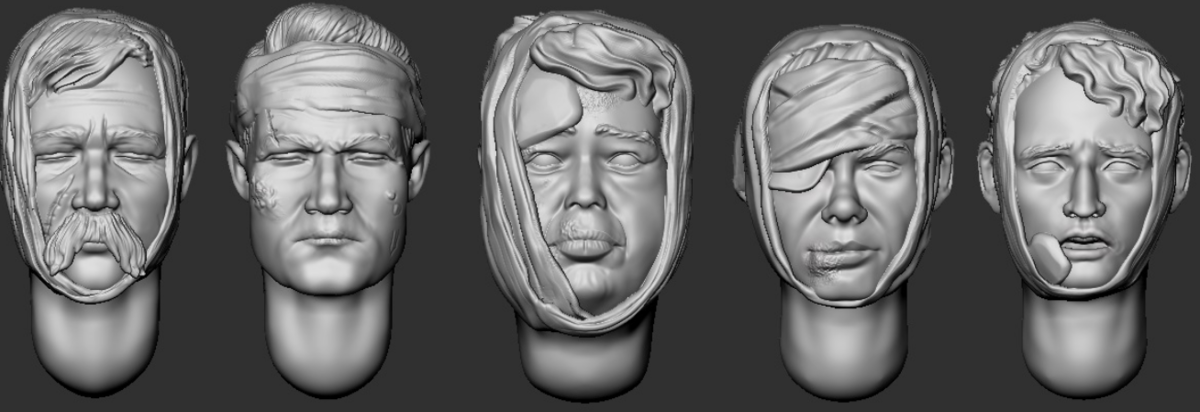The width and height of the screenshot is (1200, 412).
Task: Click the neck stand of the fourth head
Action: [845, 345]
